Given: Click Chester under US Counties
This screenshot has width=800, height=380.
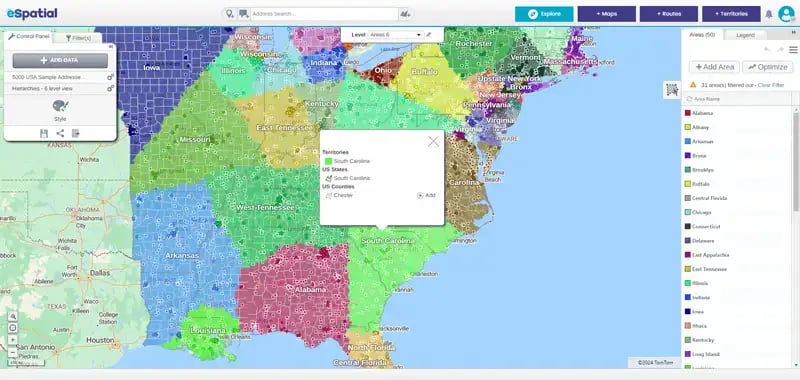Looking at the screenshot, I should click(x=343, y=195).
